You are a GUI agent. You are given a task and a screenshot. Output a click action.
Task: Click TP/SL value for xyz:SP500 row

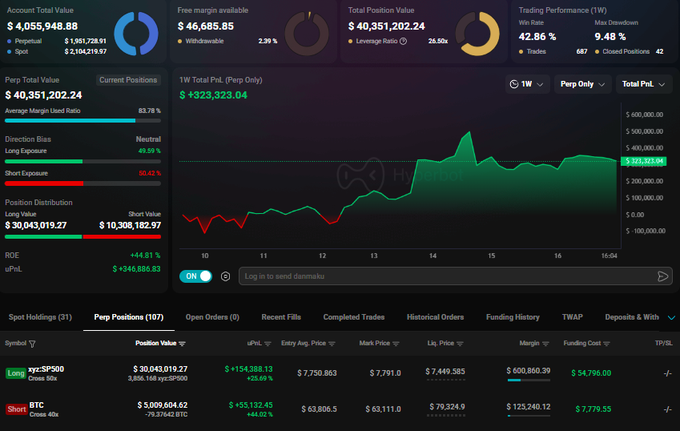tap(667, 373)
